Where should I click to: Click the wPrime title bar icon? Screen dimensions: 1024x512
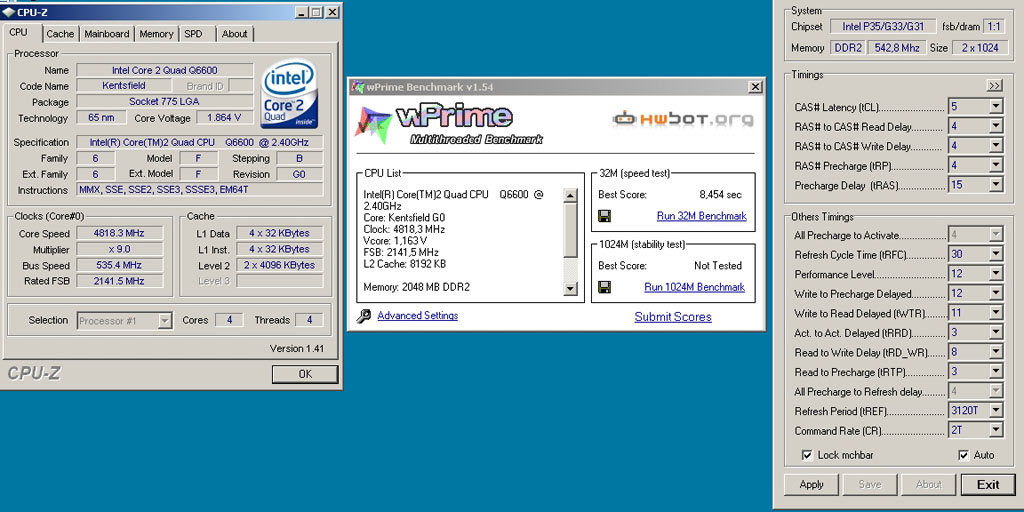(x=358, y=87)
